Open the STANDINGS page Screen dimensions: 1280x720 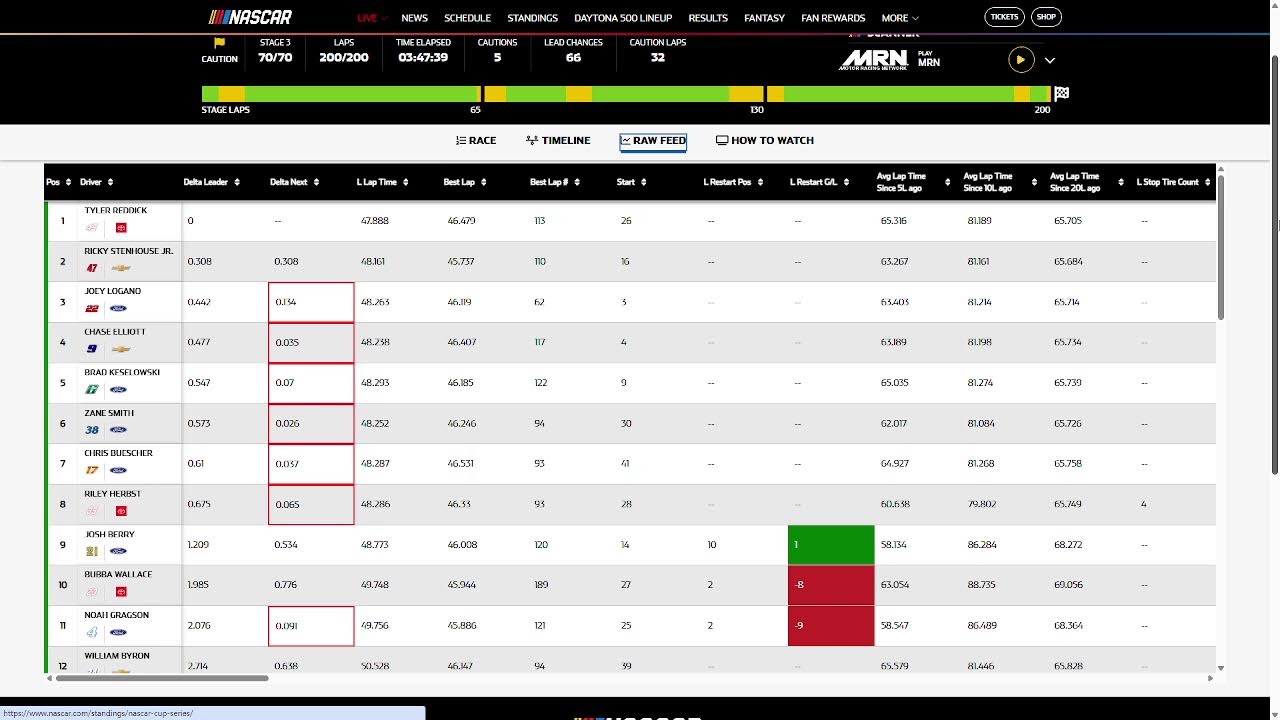[x=532, y=18]
